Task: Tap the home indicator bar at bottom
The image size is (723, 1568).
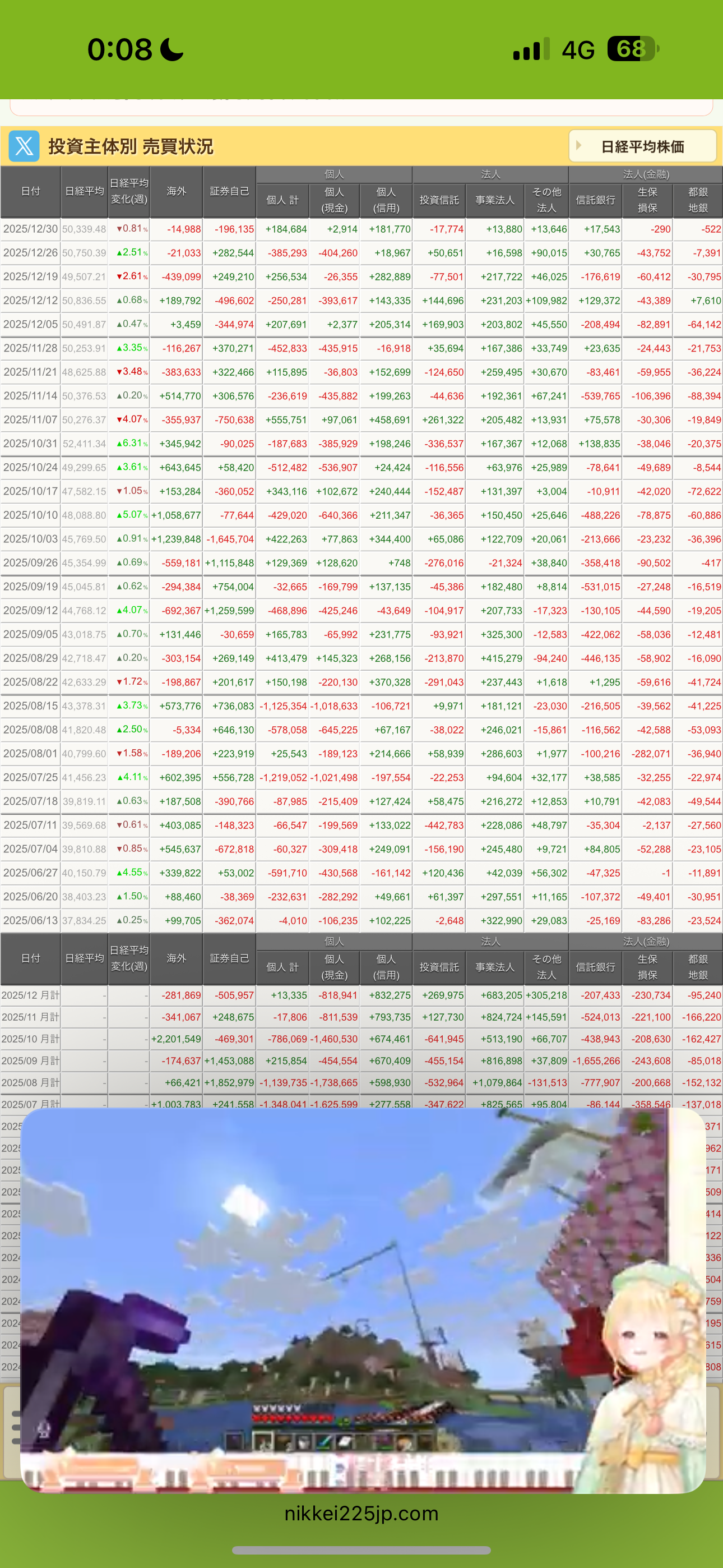Action: tap(361, 1549)
